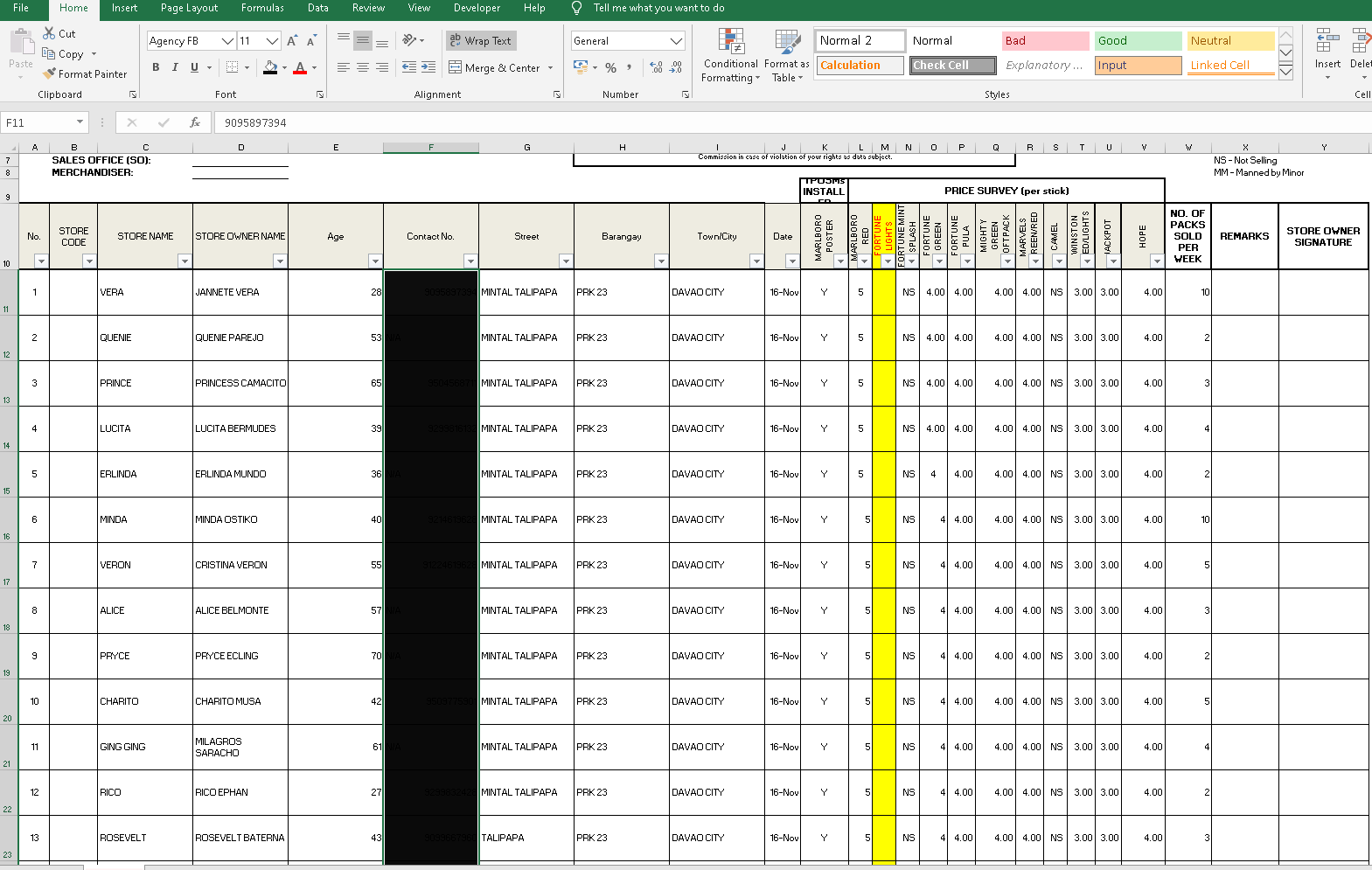Switch to the Developer tab
The image size is (1372, 870).
[477, 8]
